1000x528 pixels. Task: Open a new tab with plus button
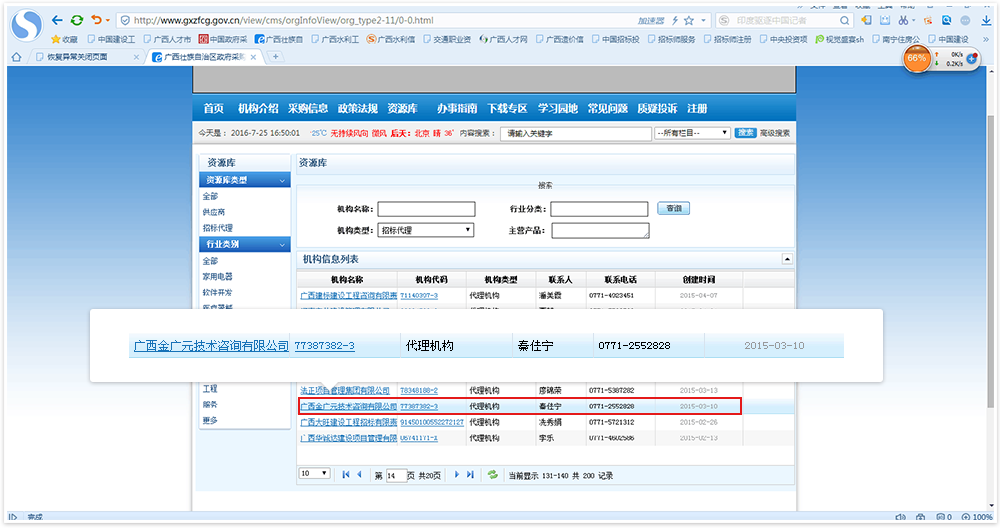(276, 57)
